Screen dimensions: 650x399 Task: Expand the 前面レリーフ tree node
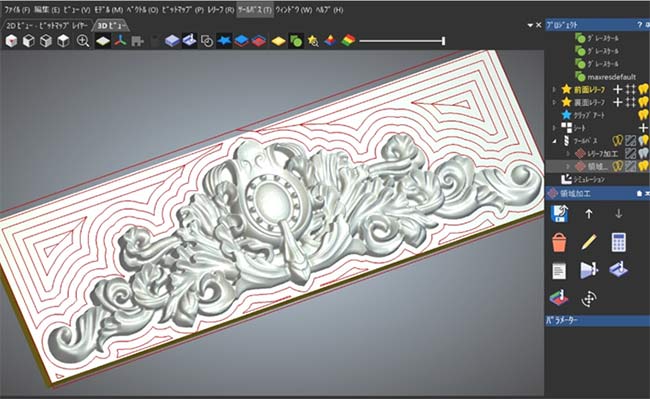tap(554, 89)
